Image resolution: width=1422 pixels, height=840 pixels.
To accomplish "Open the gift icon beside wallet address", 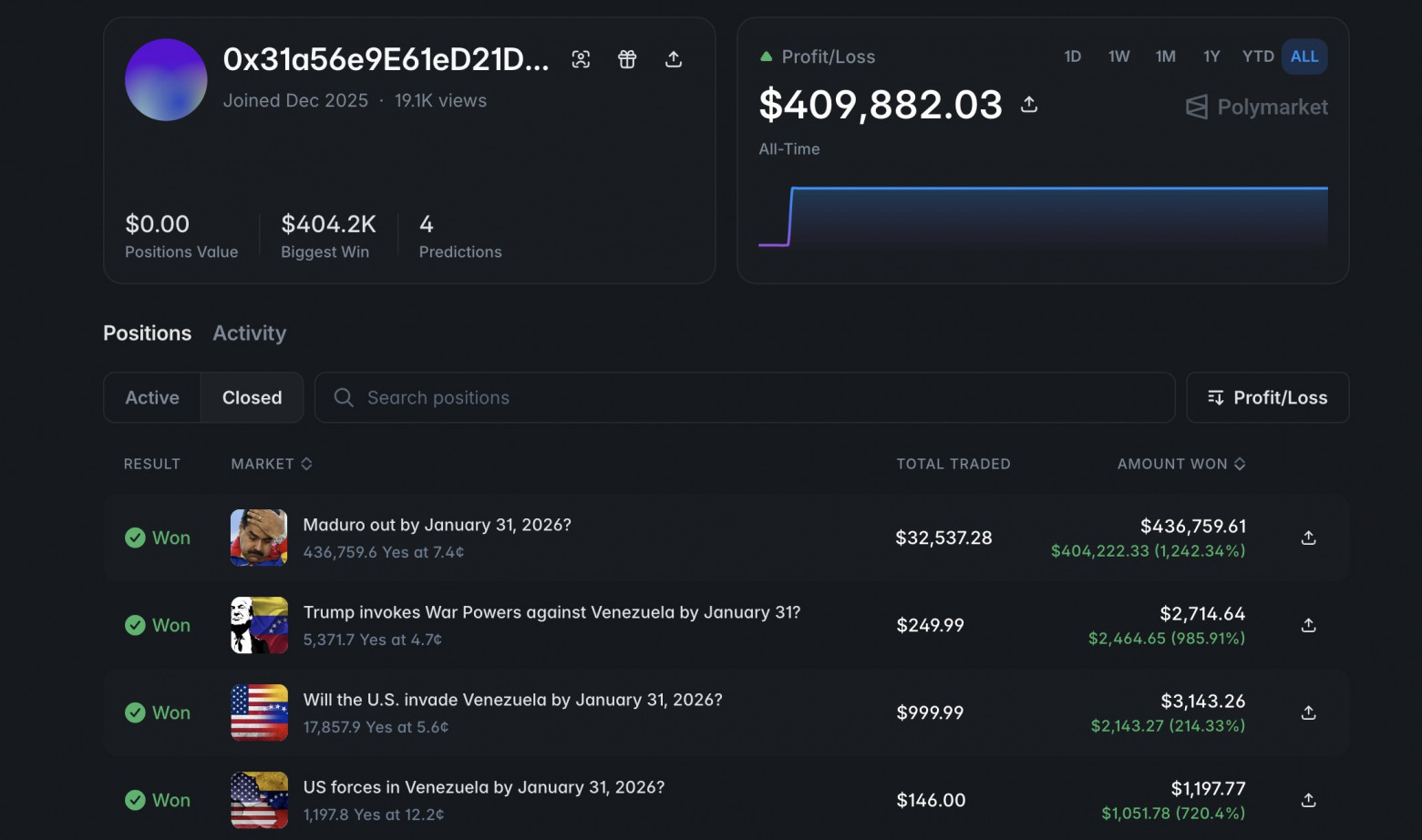I will coord(627,59).
